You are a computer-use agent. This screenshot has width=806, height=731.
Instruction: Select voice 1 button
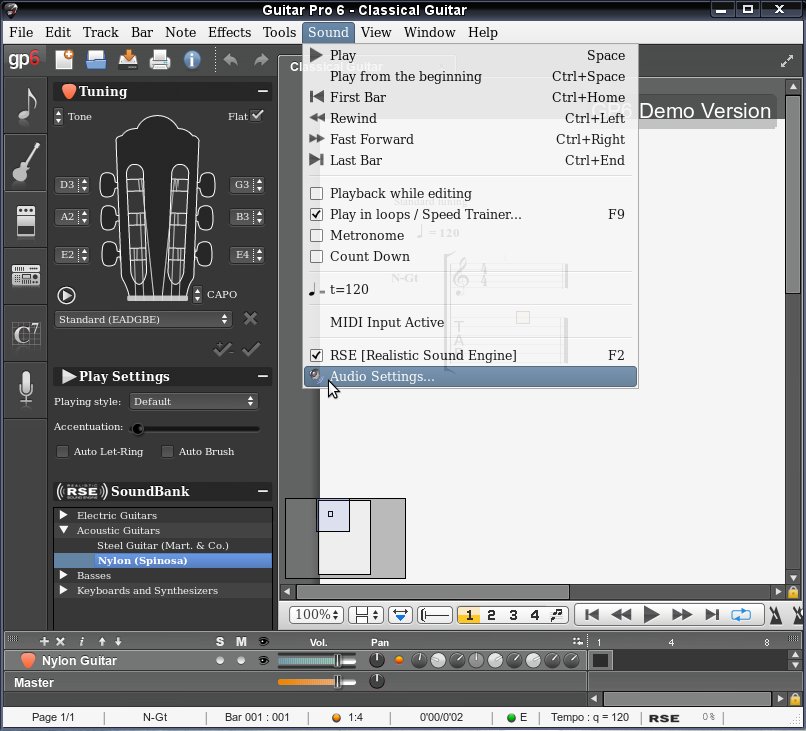[x=469, y=615]
